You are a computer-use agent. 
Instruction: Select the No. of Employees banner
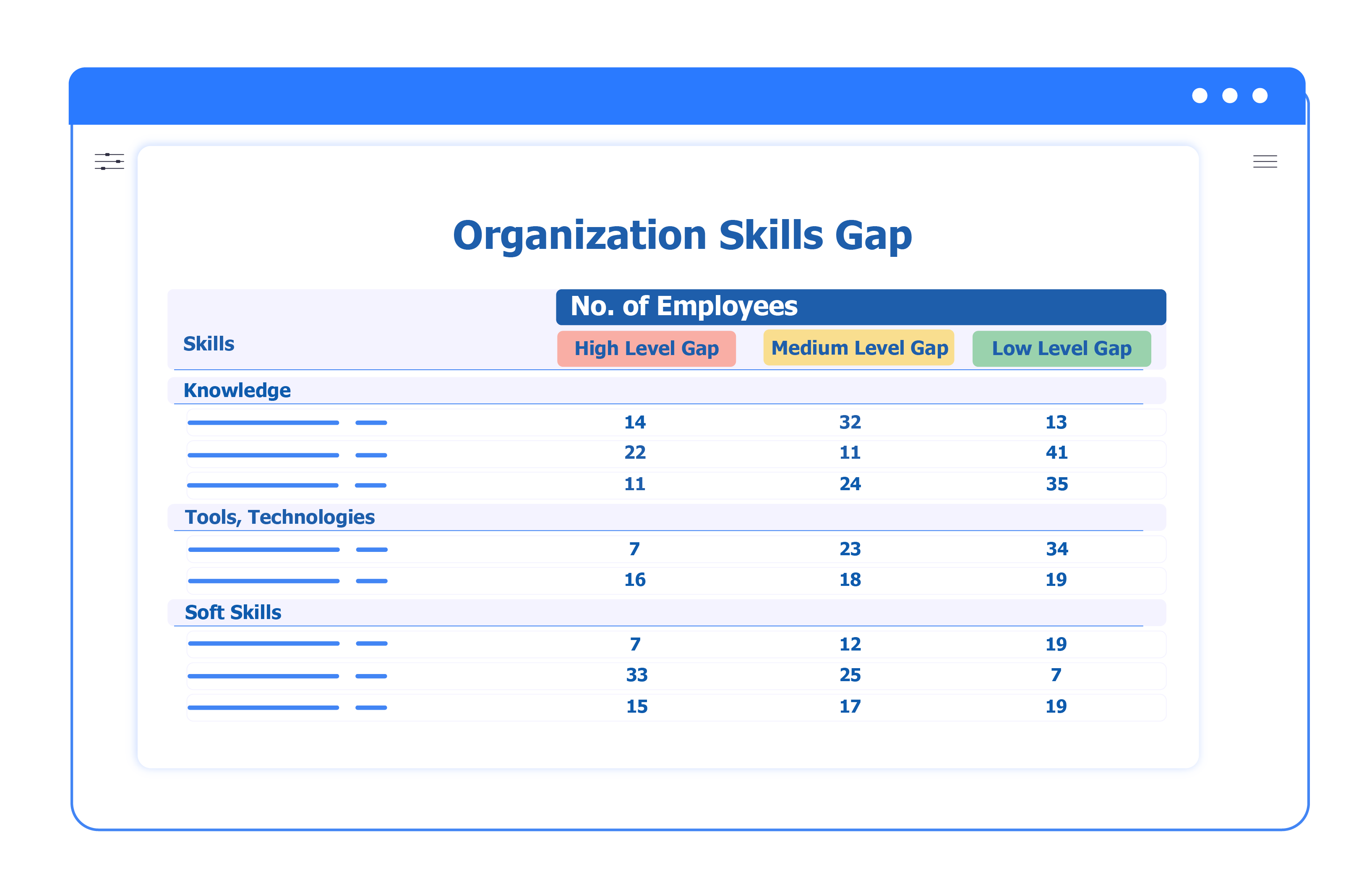(x=861, y=307)
